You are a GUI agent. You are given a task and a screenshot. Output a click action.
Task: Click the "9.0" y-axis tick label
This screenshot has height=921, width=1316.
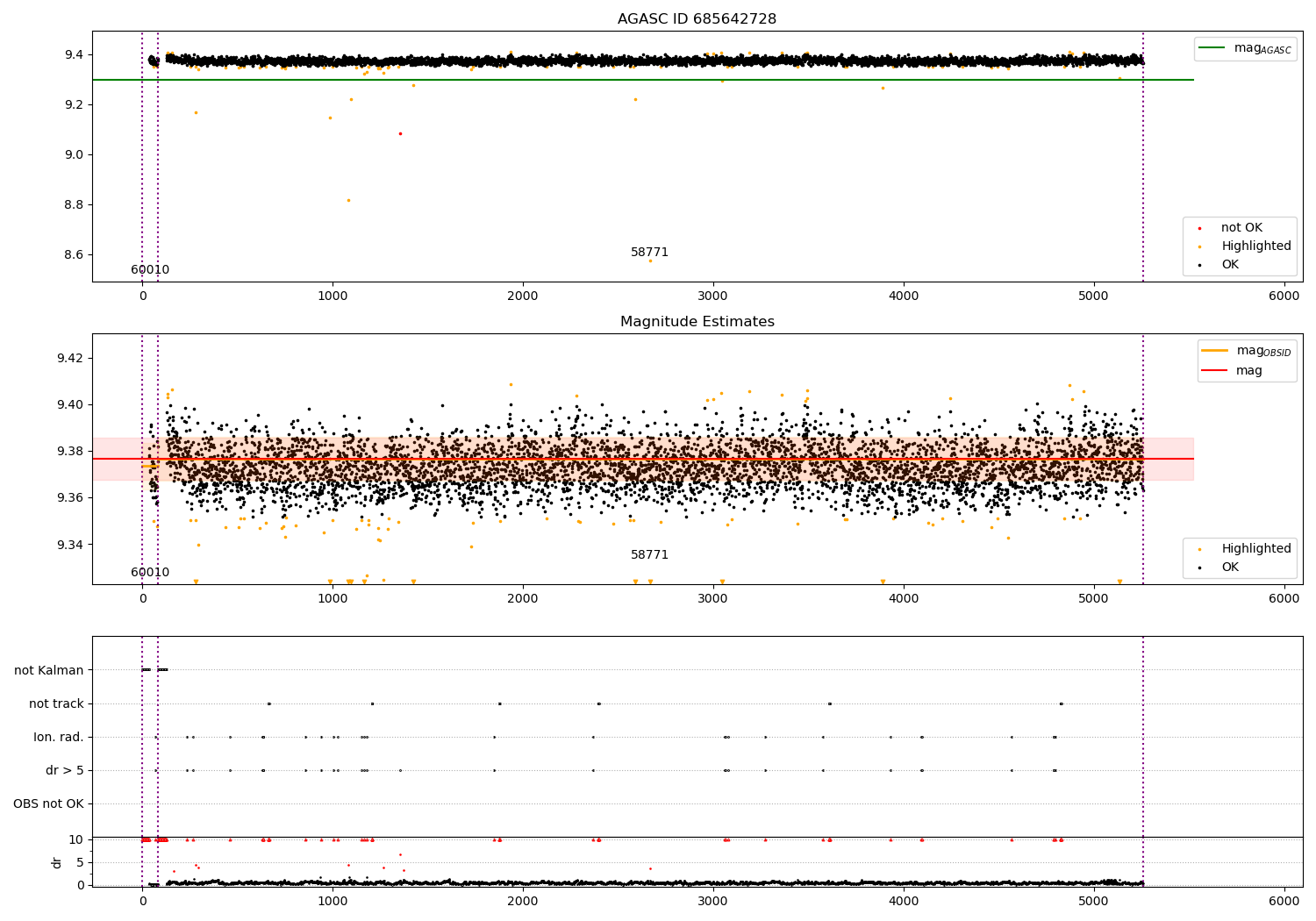point(74,155)
